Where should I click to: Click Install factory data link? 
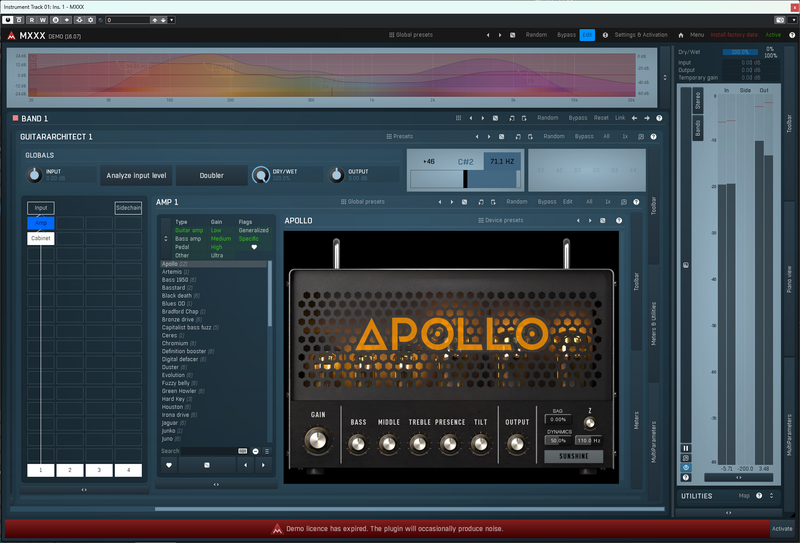coord(734,35)
